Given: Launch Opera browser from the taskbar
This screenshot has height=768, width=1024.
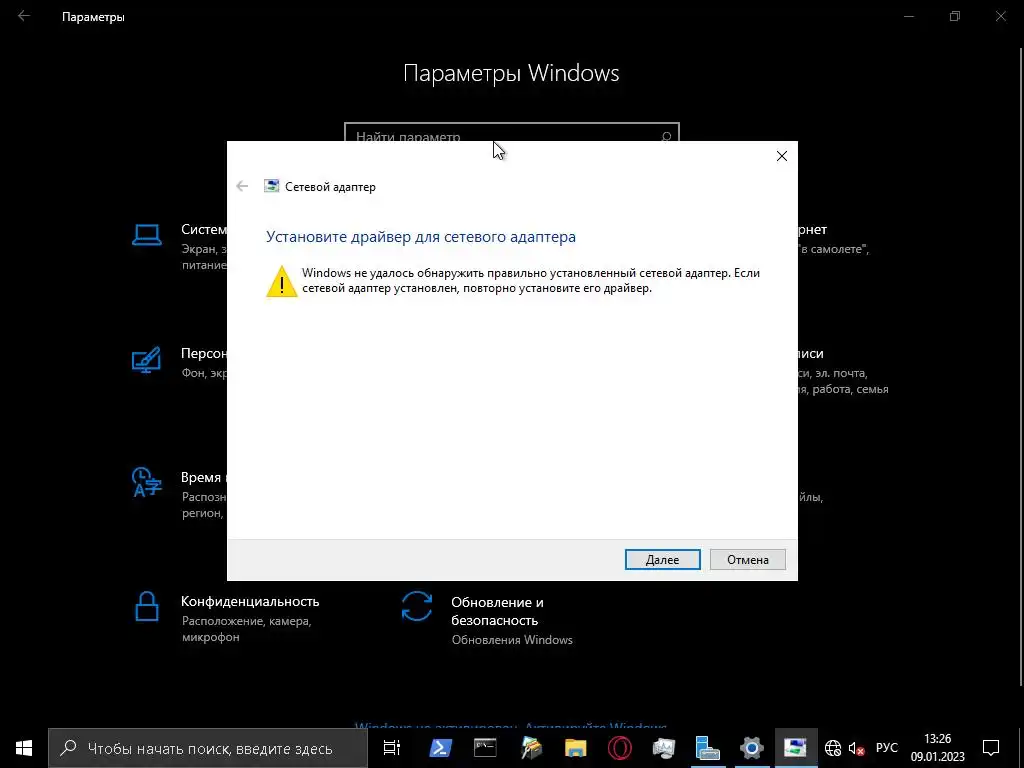Looking at the screenshot, I should click(x=619, y=748).
